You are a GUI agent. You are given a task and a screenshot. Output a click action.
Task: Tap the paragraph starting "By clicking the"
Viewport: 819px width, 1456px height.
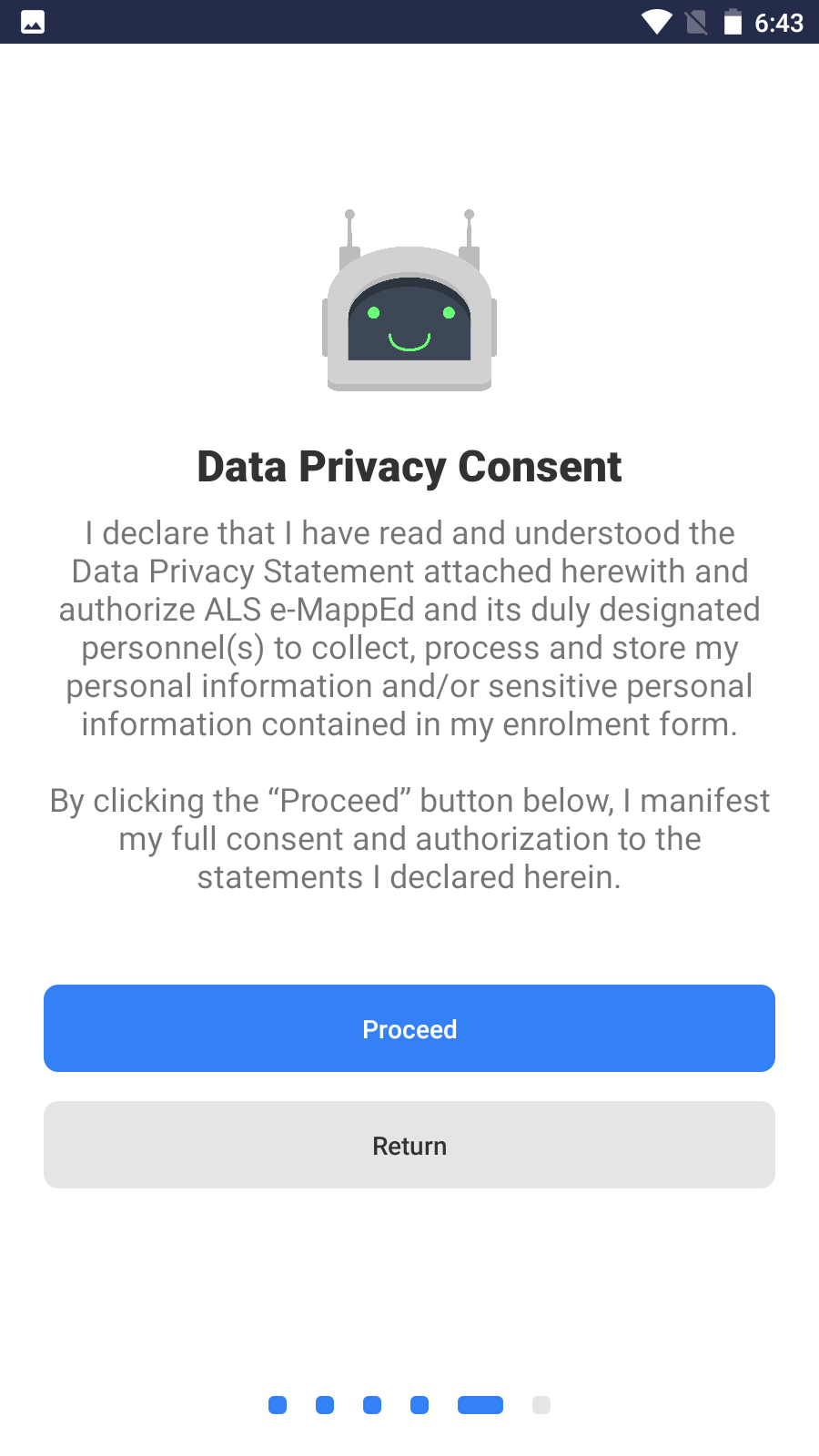[x=409, y=838]
